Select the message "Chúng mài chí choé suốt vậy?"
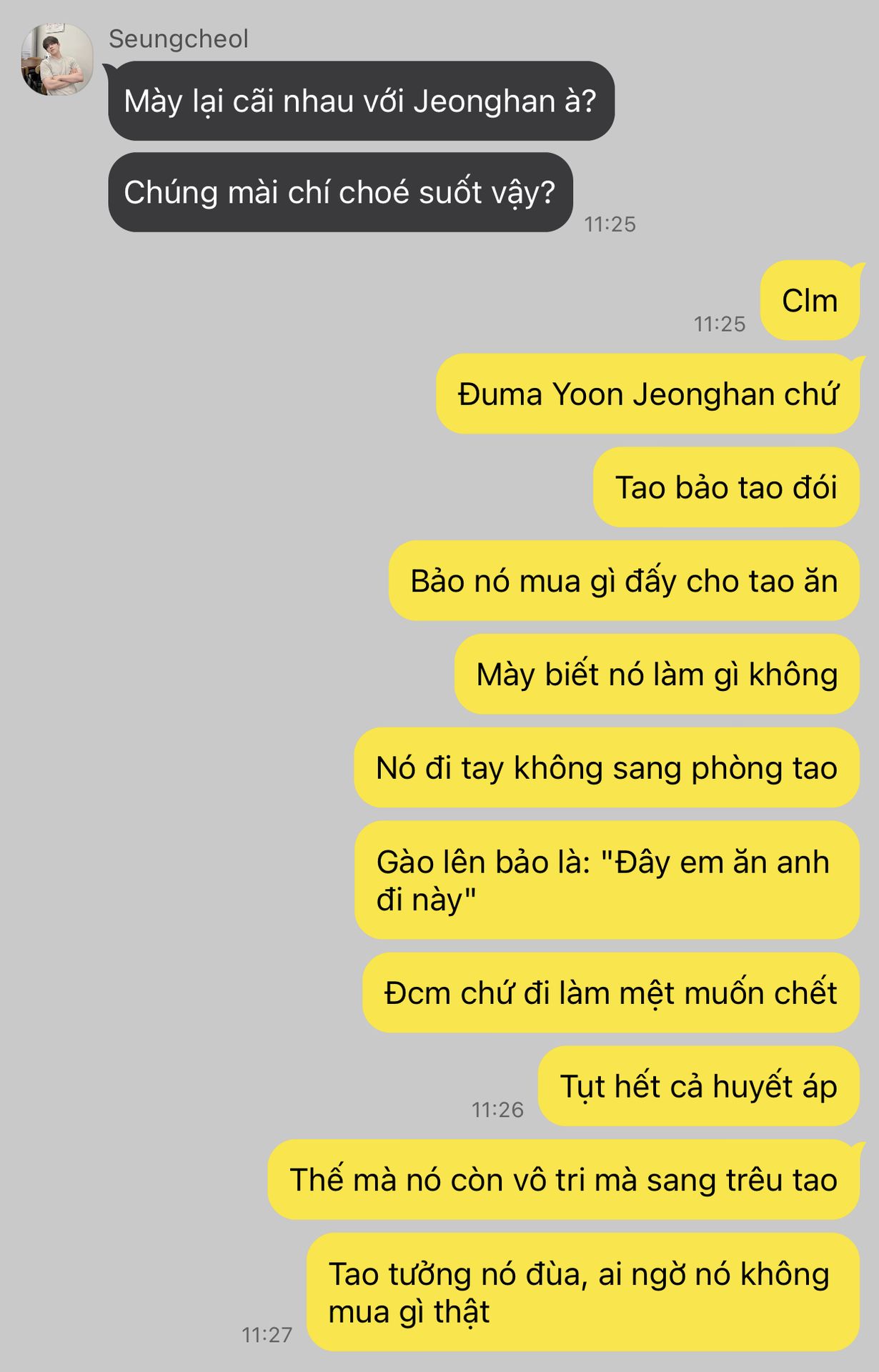879x1372 pixels. point(340,192)
